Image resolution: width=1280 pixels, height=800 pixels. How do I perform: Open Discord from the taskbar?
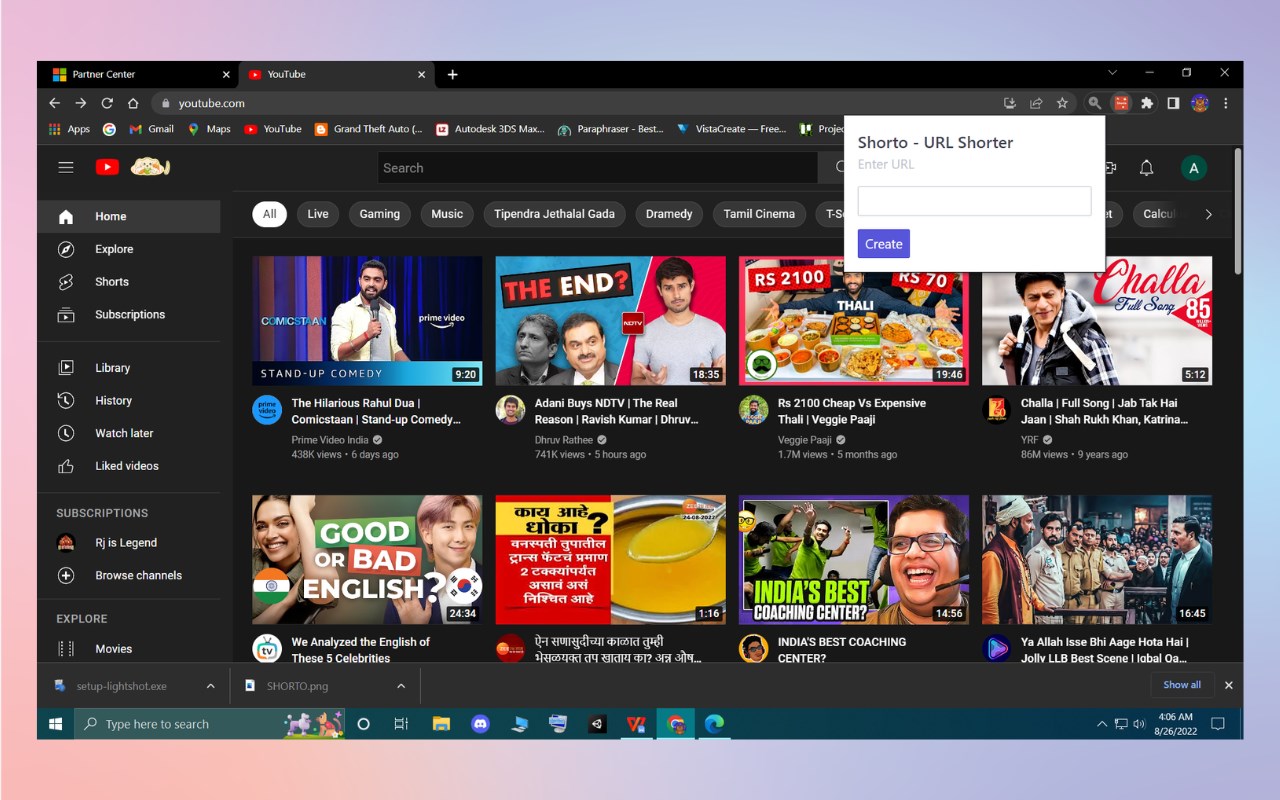[x=480, y=724]
